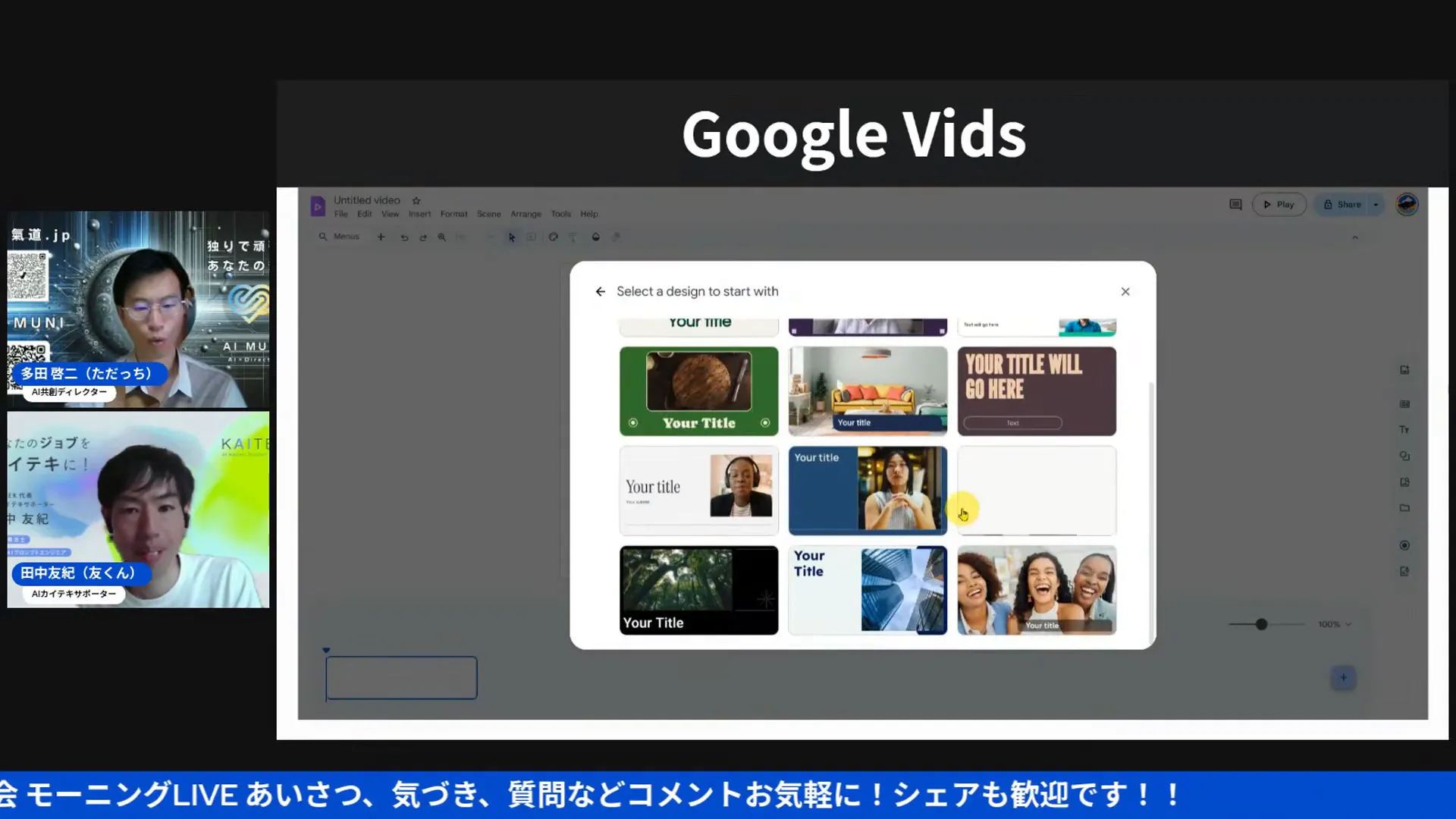Click the Redo icon
1456x819 pixels.
pos(423,237)
